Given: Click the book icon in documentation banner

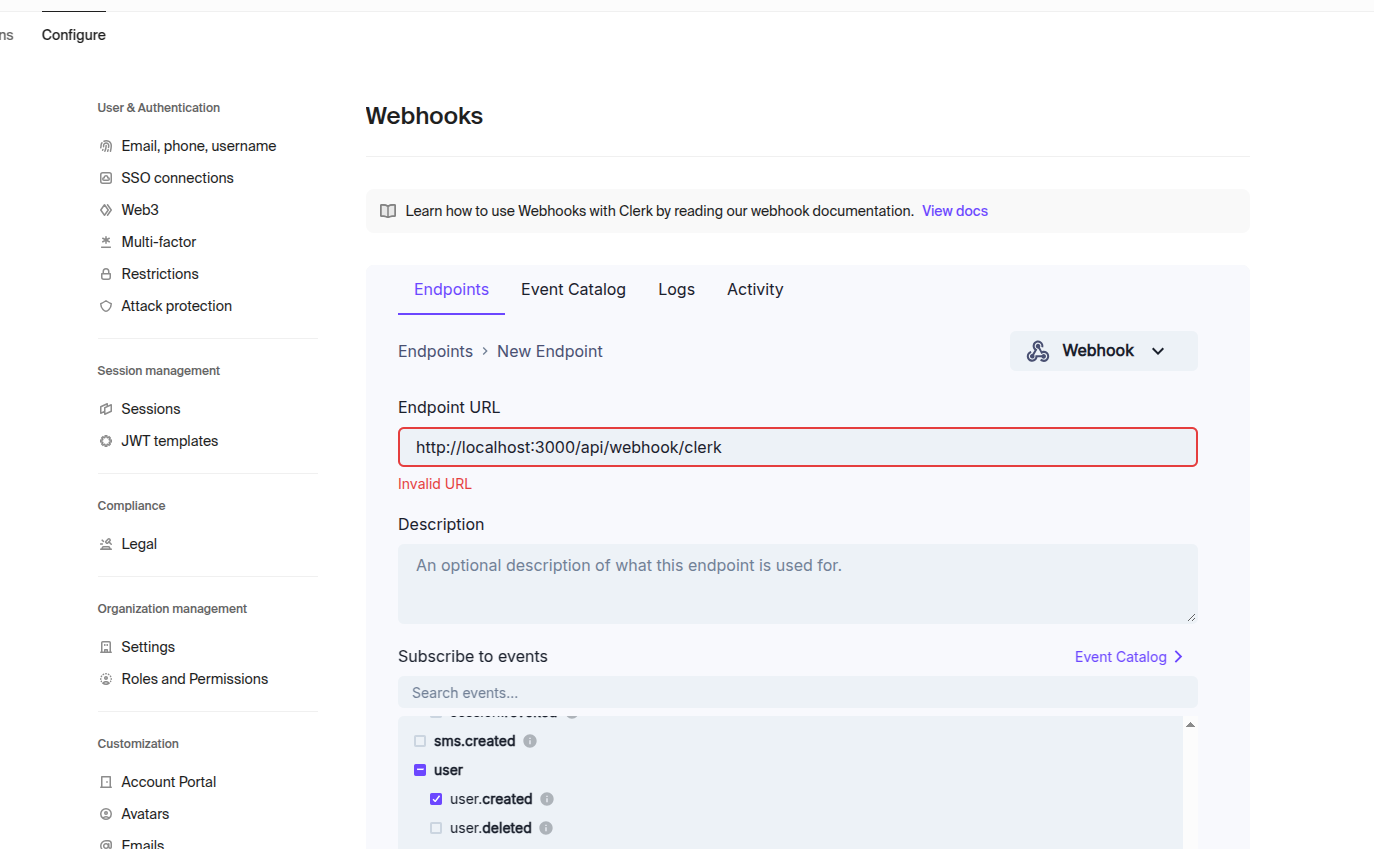Looking at the screenshot, I should [x=388, y=211].
